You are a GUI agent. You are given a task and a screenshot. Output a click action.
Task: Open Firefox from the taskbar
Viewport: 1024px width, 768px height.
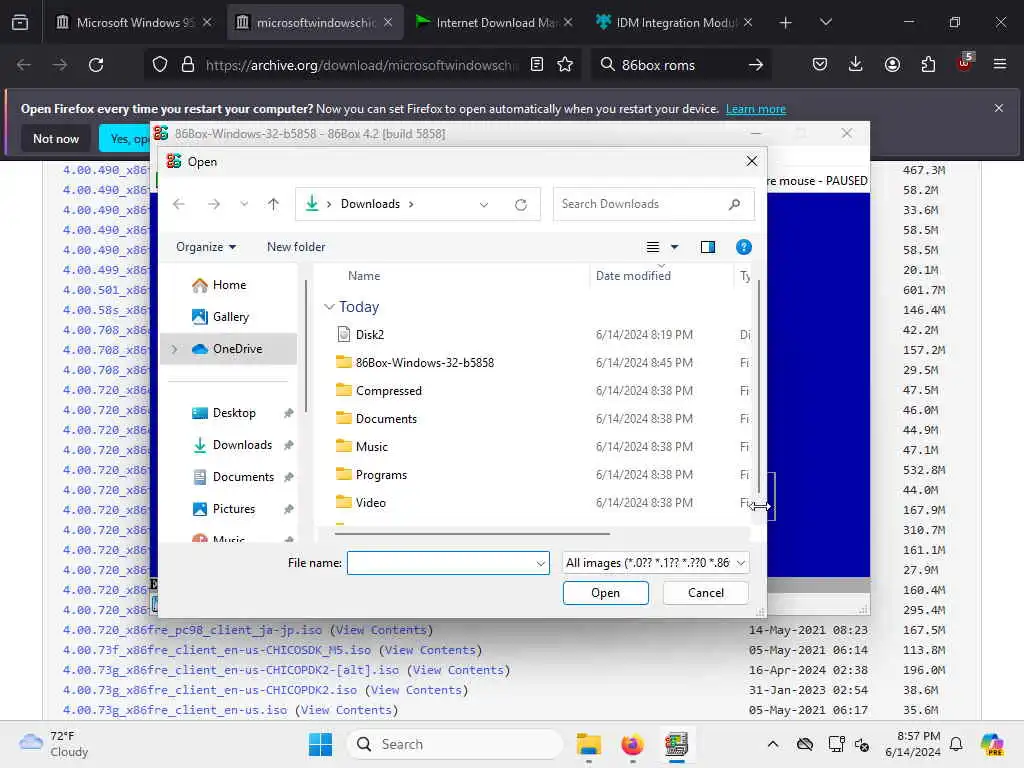click(632, 744)
